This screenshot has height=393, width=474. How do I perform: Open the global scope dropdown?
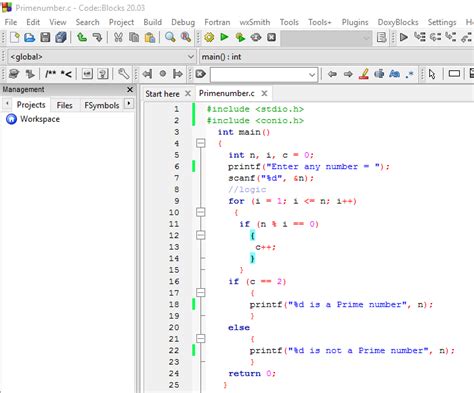coord(101,57)
